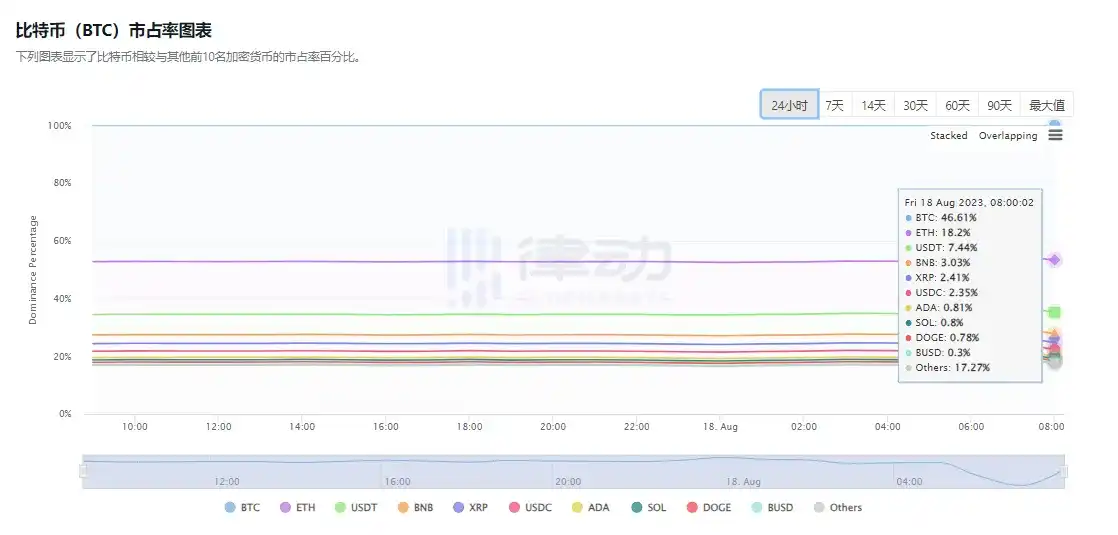Click the Dominance Percentage axis title
This screenshot has height=535, width=1118.
33,270
